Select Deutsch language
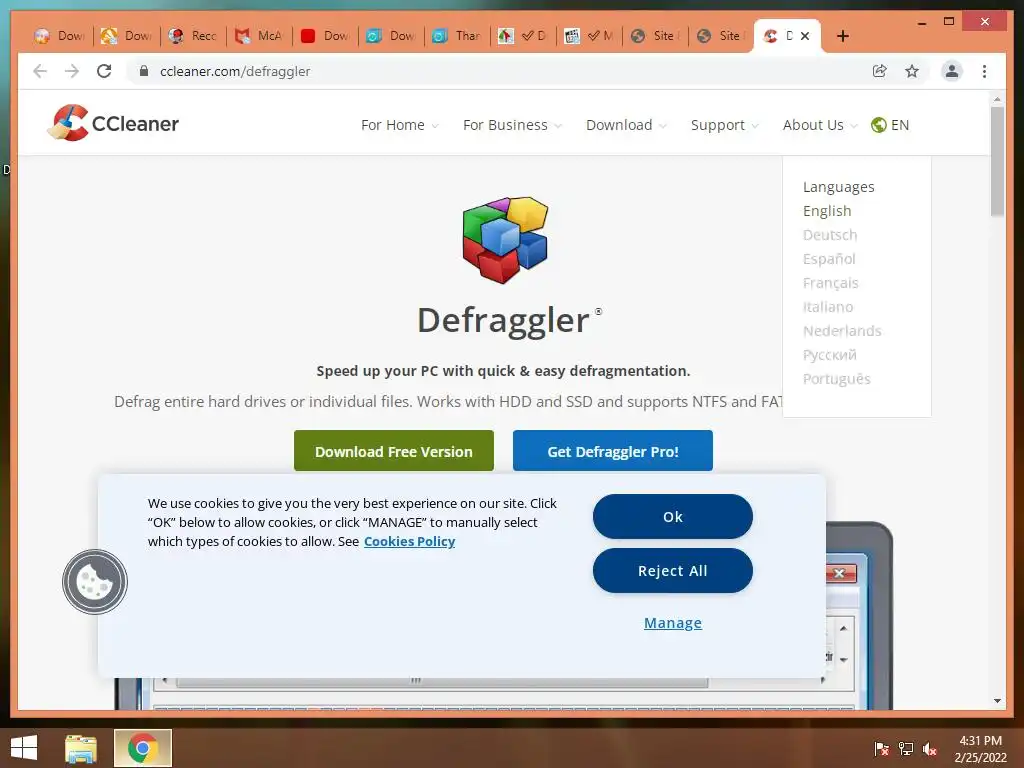This screenshot has width=1024, height=768. [830, 235]
